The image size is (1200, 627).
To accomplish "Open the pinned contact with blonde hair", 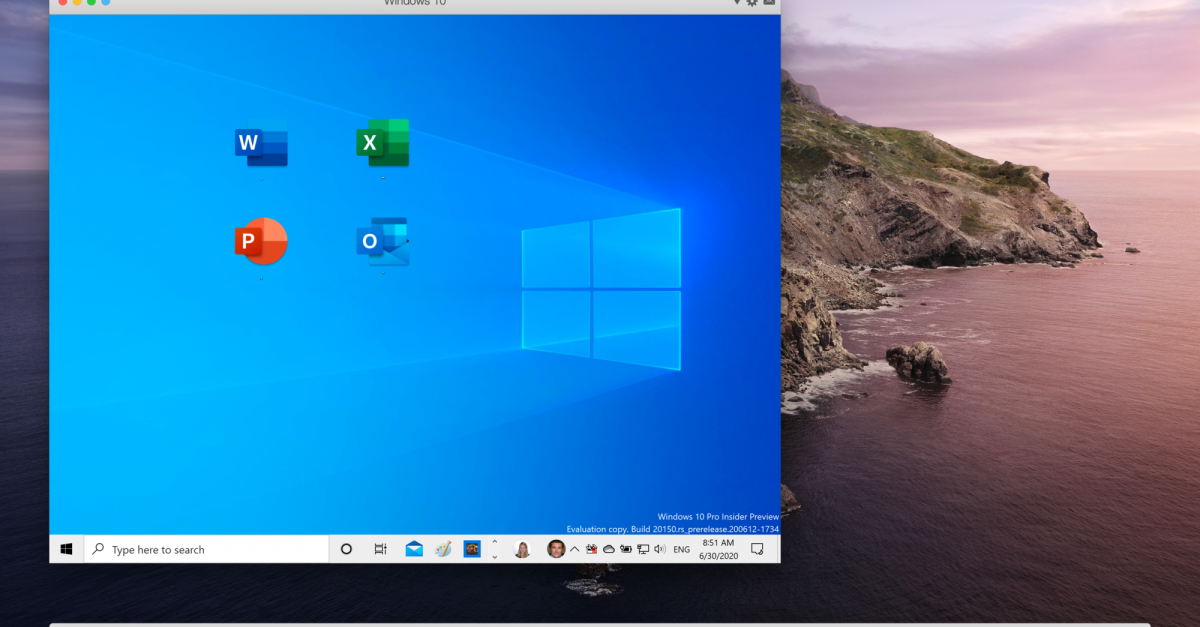I will coord(522,549).
